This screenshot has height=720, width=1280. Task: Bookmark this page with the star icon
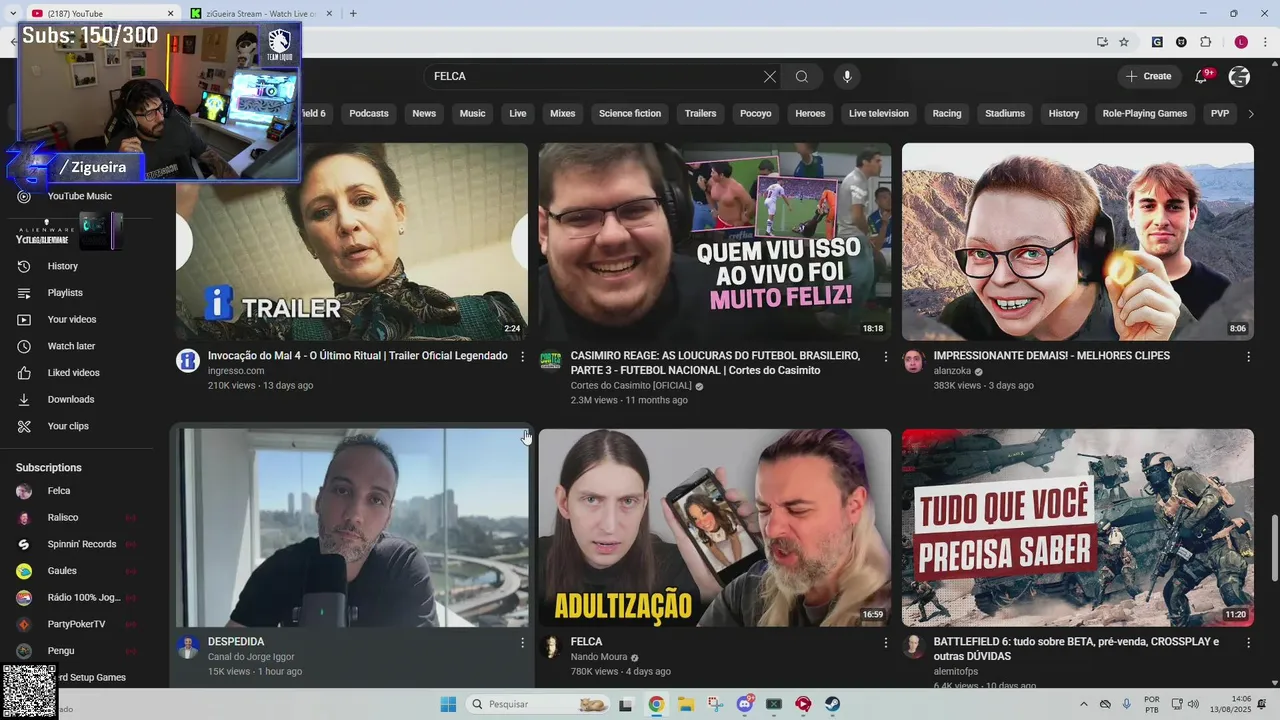(x=1124, y=42)
